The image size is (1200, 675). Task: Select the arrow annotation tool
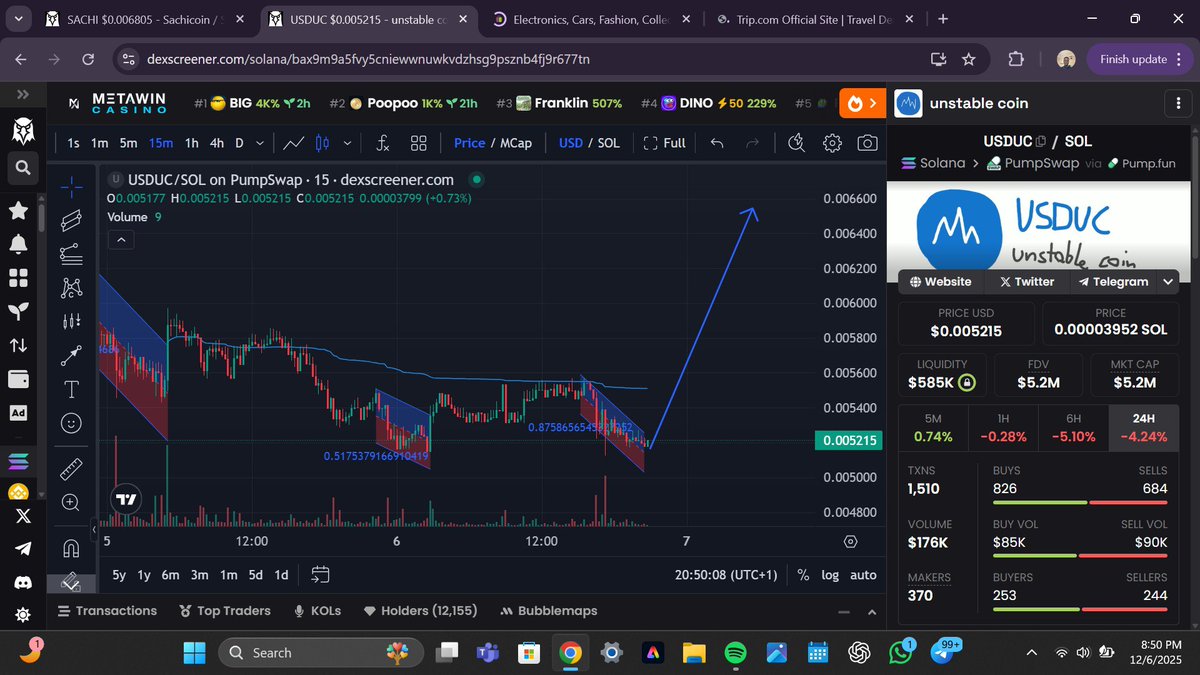coord(72,355)
